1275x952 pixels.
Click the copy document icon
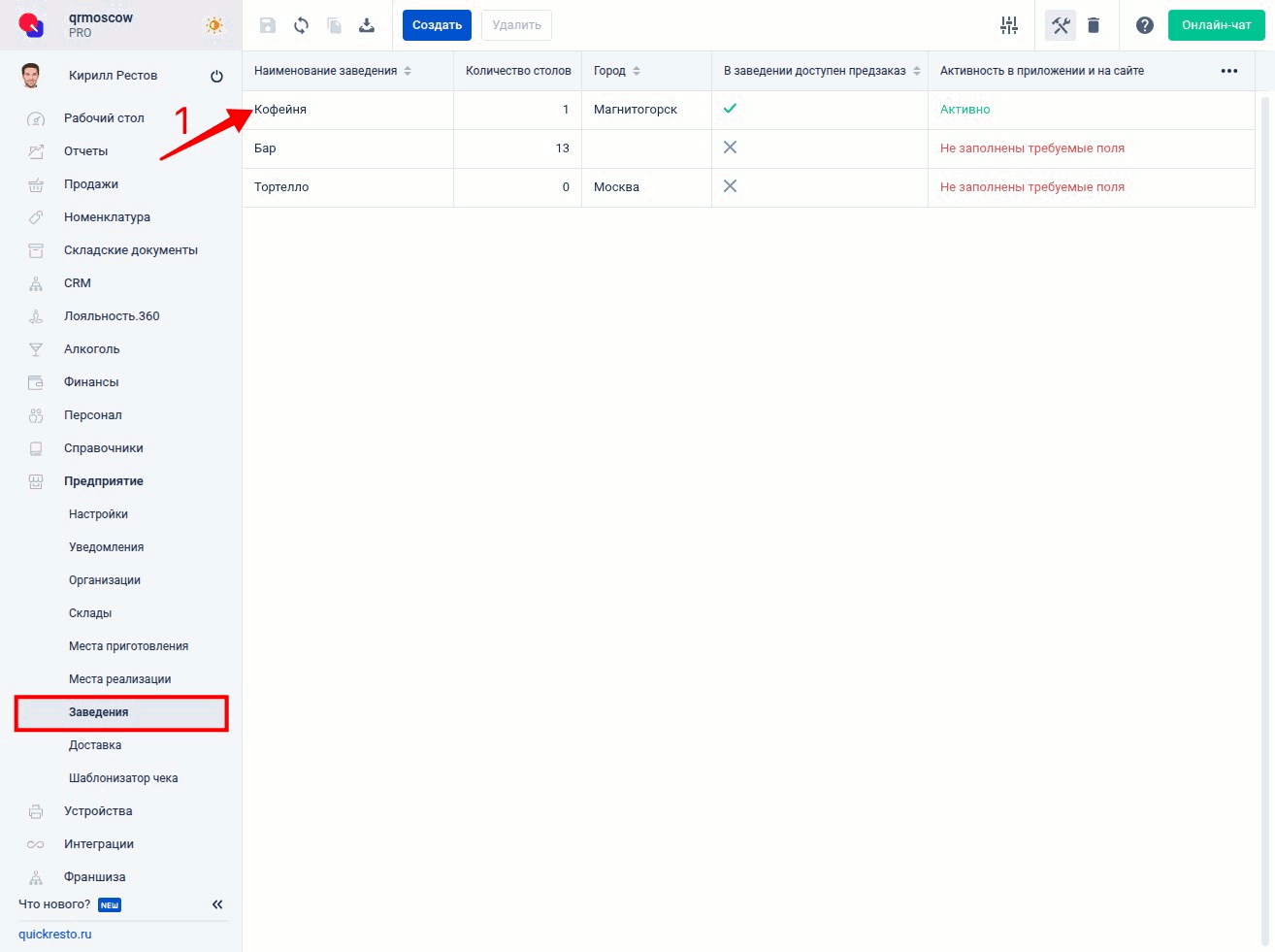coord(334,25)
